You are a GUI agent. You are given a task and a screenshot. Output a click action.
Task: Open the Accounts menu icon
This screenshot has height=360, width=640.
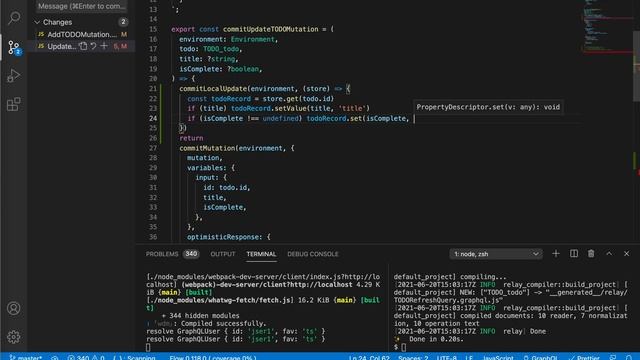(x=14, y=308)
